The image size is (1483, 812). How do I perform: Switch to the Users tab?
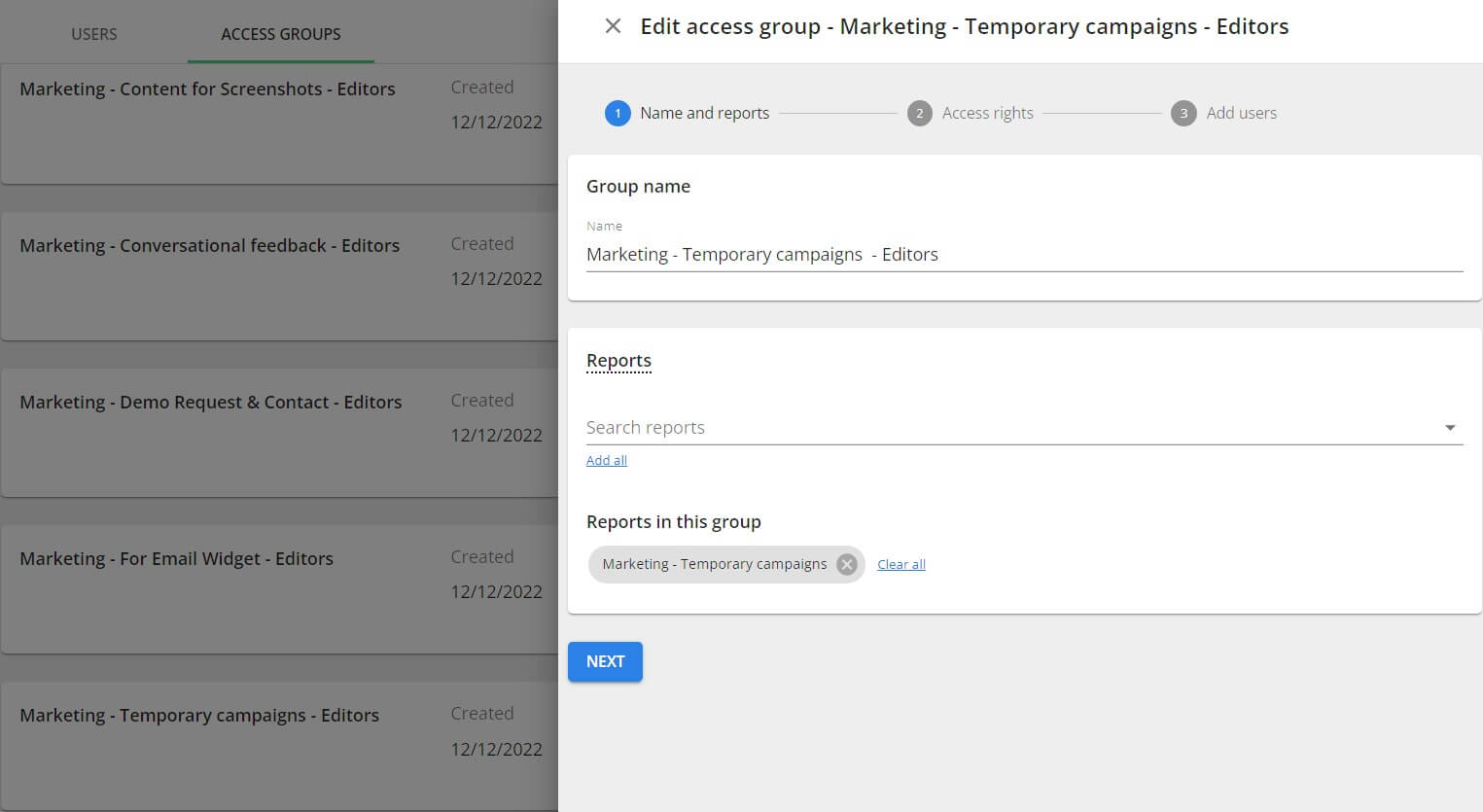click(x=94, y=34)
